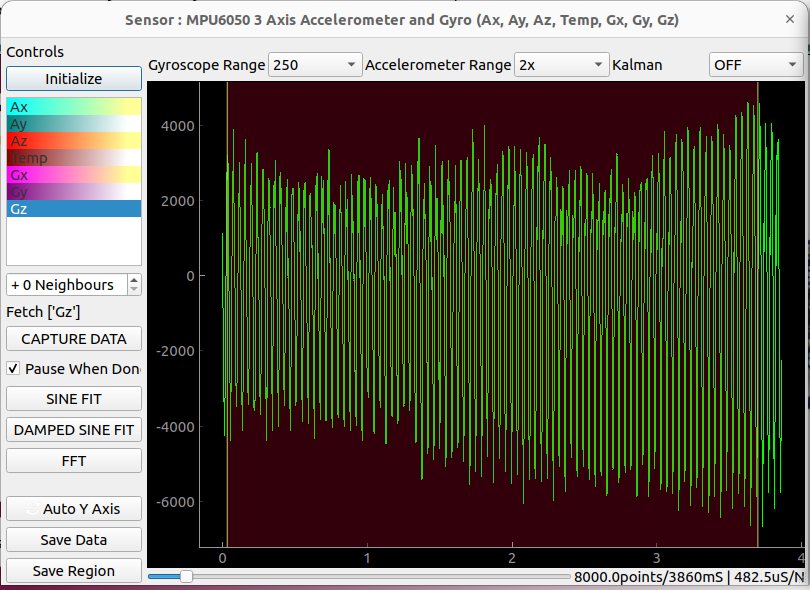This screenshot has width=810, height=590.
Task: Click the horizontal slider handle below plot
Action: pyautogui.click(x=186, y=576)
